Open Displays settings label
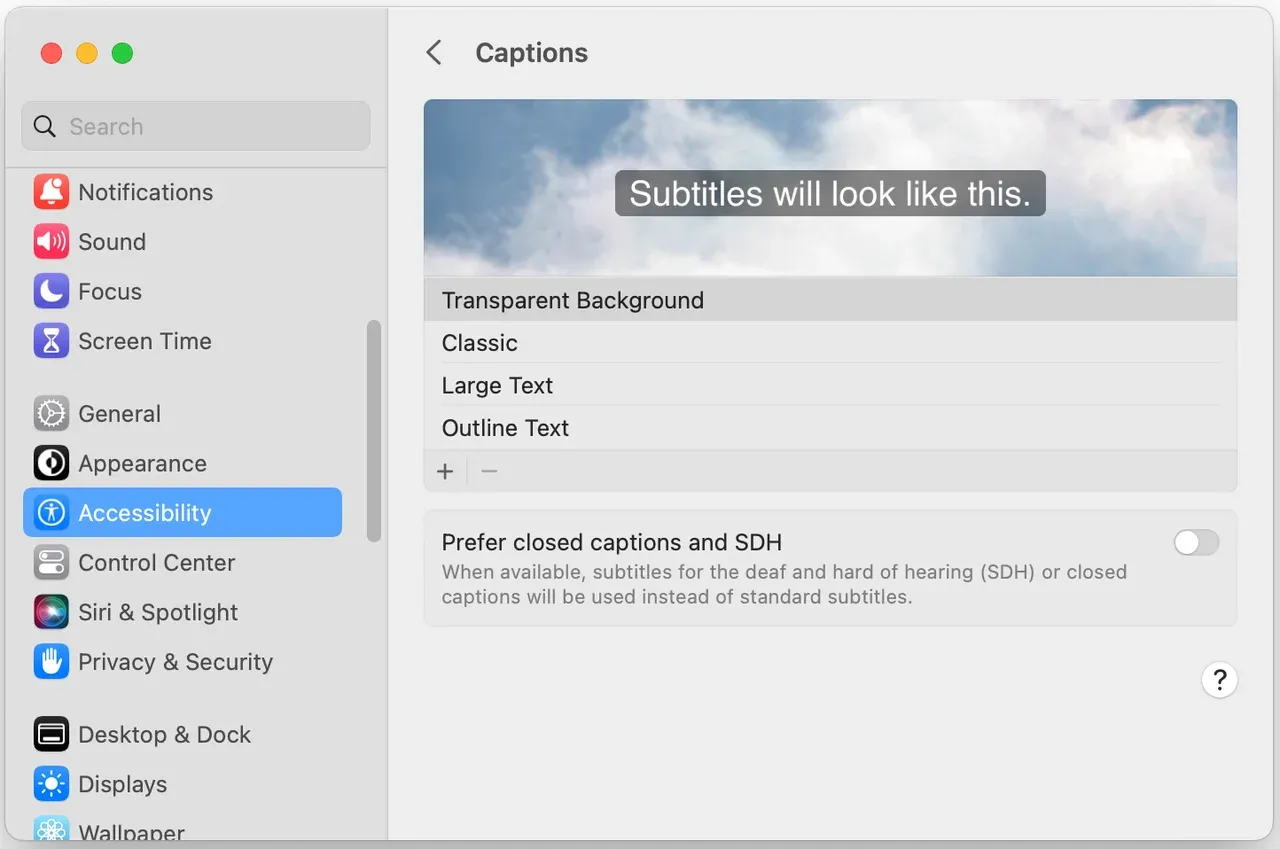1280x849 pixels. pos(123,784)
